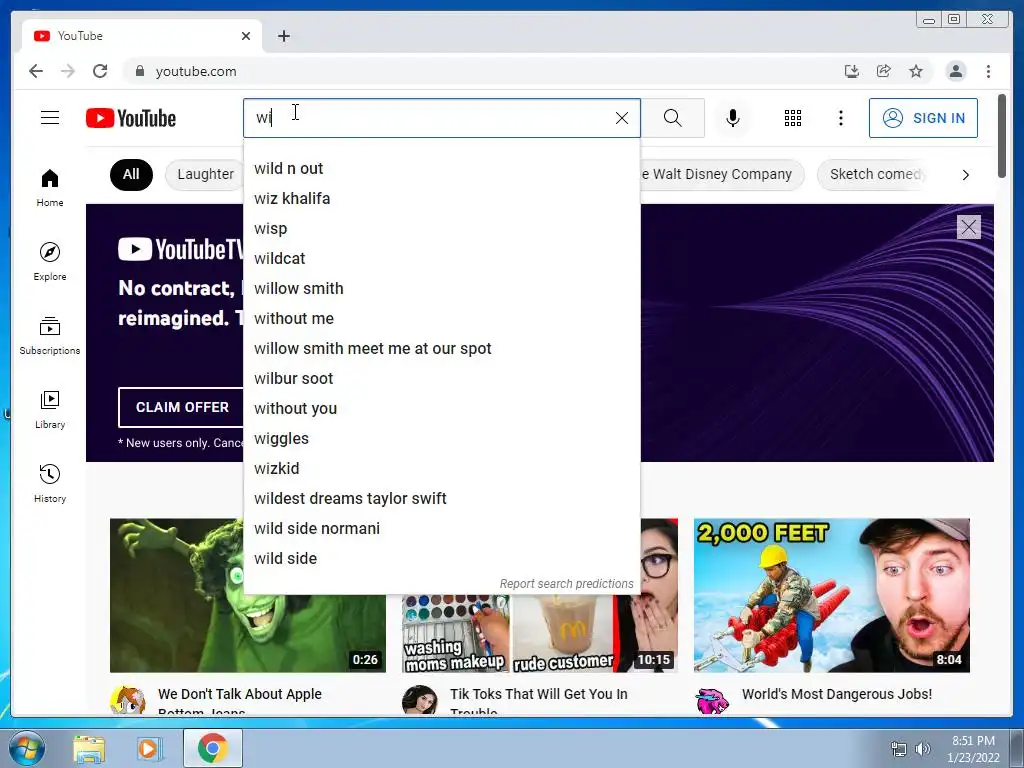Open 'We Don't Talk About Apple' title

240,702
